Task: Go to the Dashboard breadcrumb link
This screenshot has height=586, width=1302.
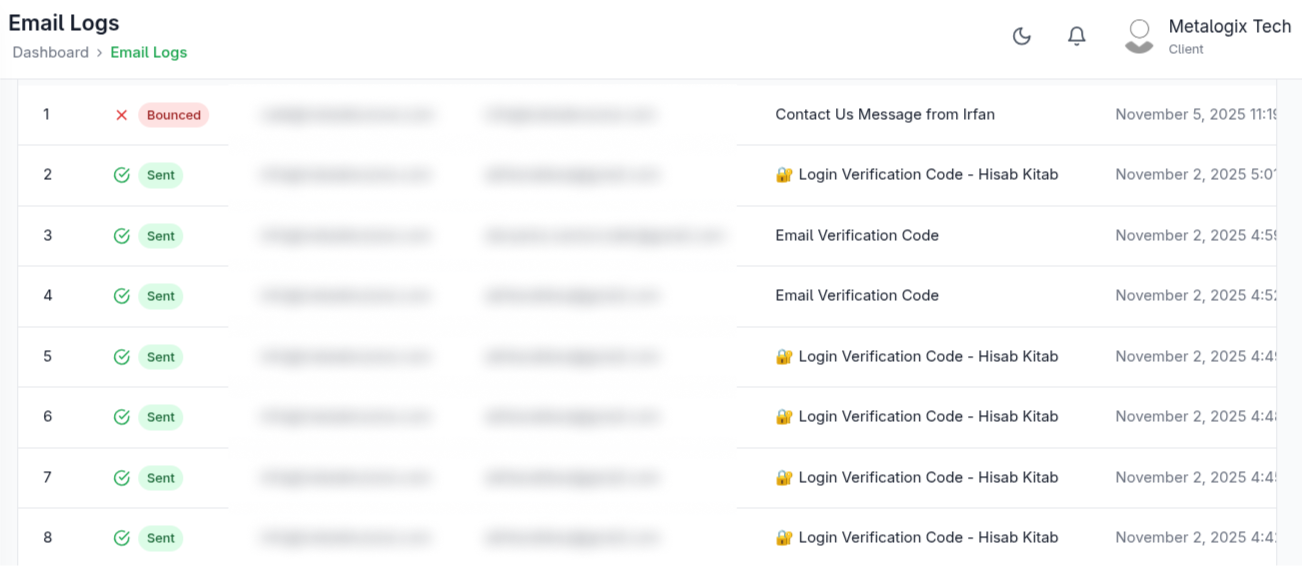Action: [50, 52]
